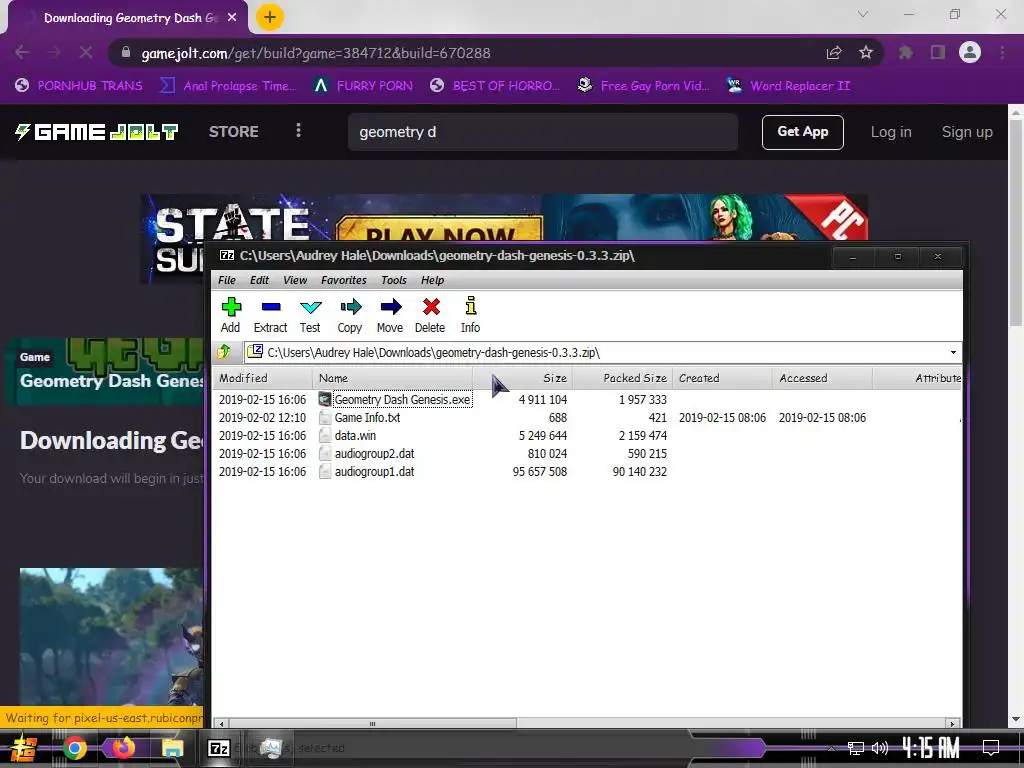Viewport: 1024px width, 768px height.
Task: Select Game Info.txt file
Action: click(x=367, y=418)
